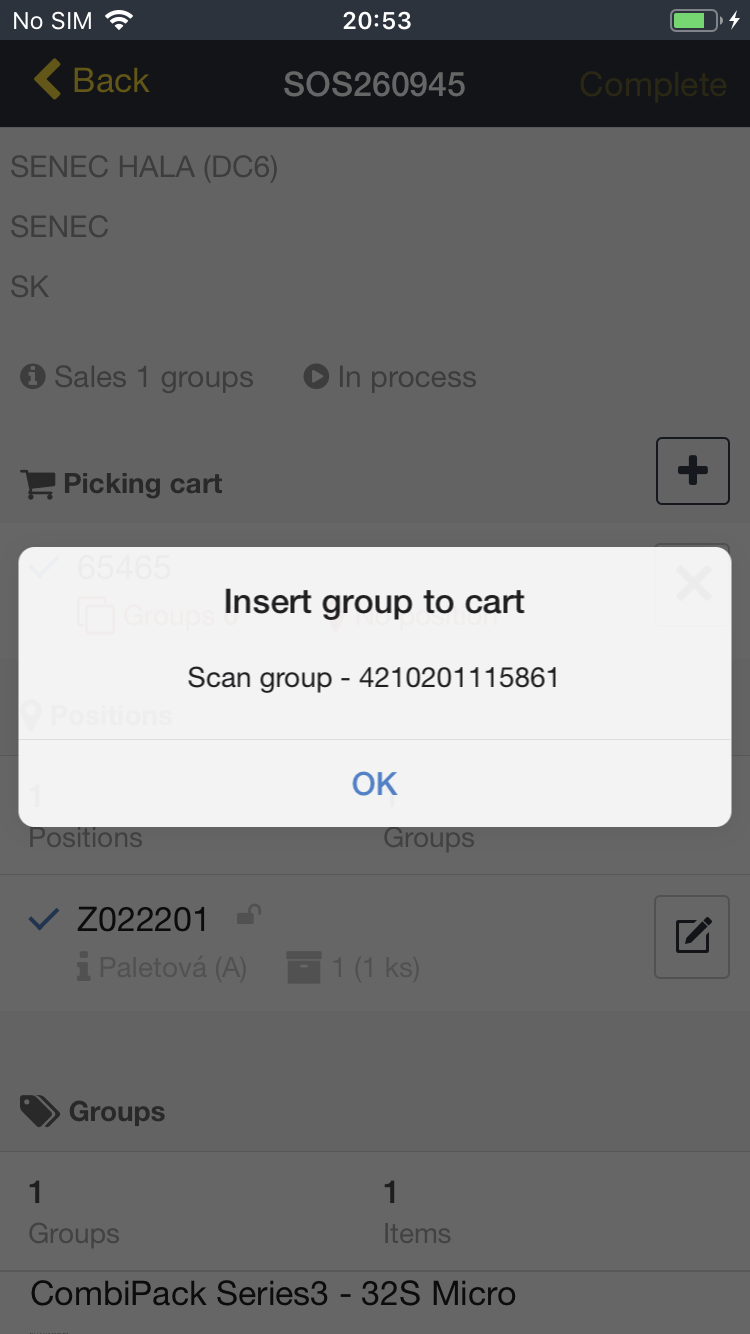Image resolution: width=750 pixels, height=1334 pixels.
Task: Tap the shopping cart icon
Action: pyautogui.click(x=38, y=485)
